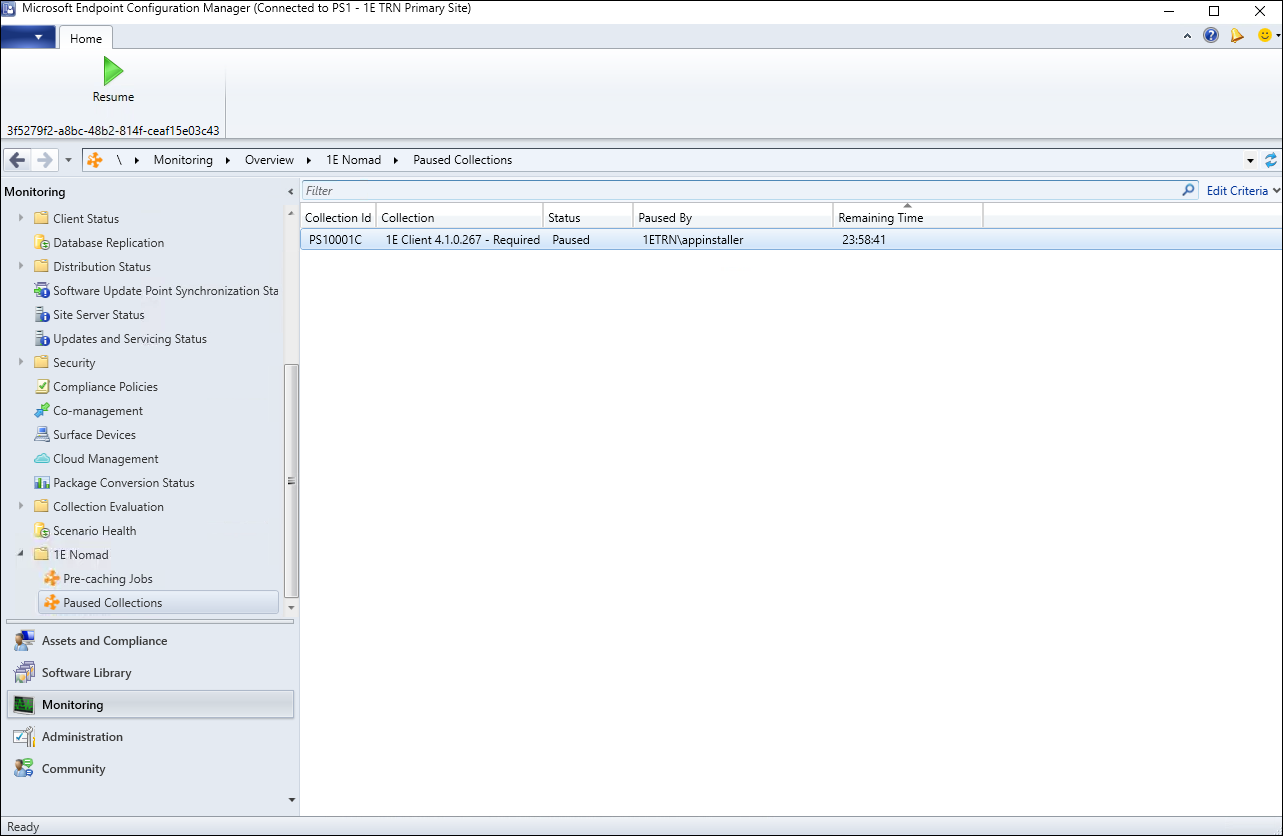This screenshot has height=836, width=1283.
Task: Collapse the 1E Nomad tree node
Action: pyautogui.click(x=21, y=554)
